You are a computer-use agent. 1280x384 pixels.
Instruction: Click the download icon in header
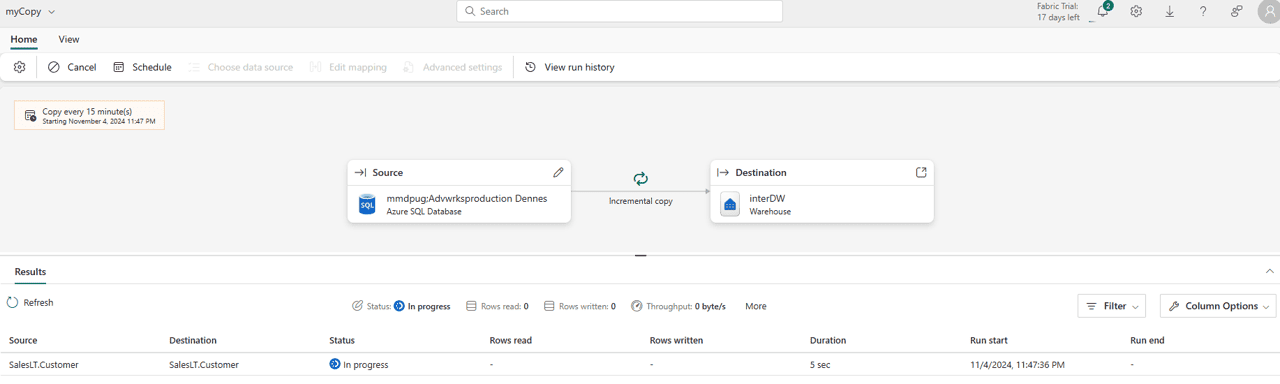(x=1169, y=12)
